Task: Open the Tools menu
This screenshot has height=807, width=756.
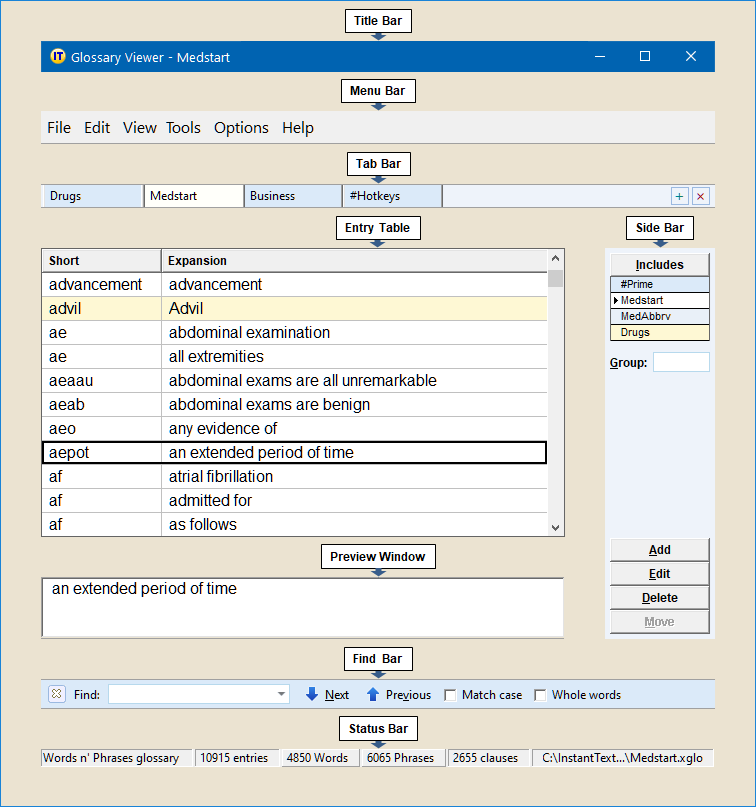Action: click(183, 128)
